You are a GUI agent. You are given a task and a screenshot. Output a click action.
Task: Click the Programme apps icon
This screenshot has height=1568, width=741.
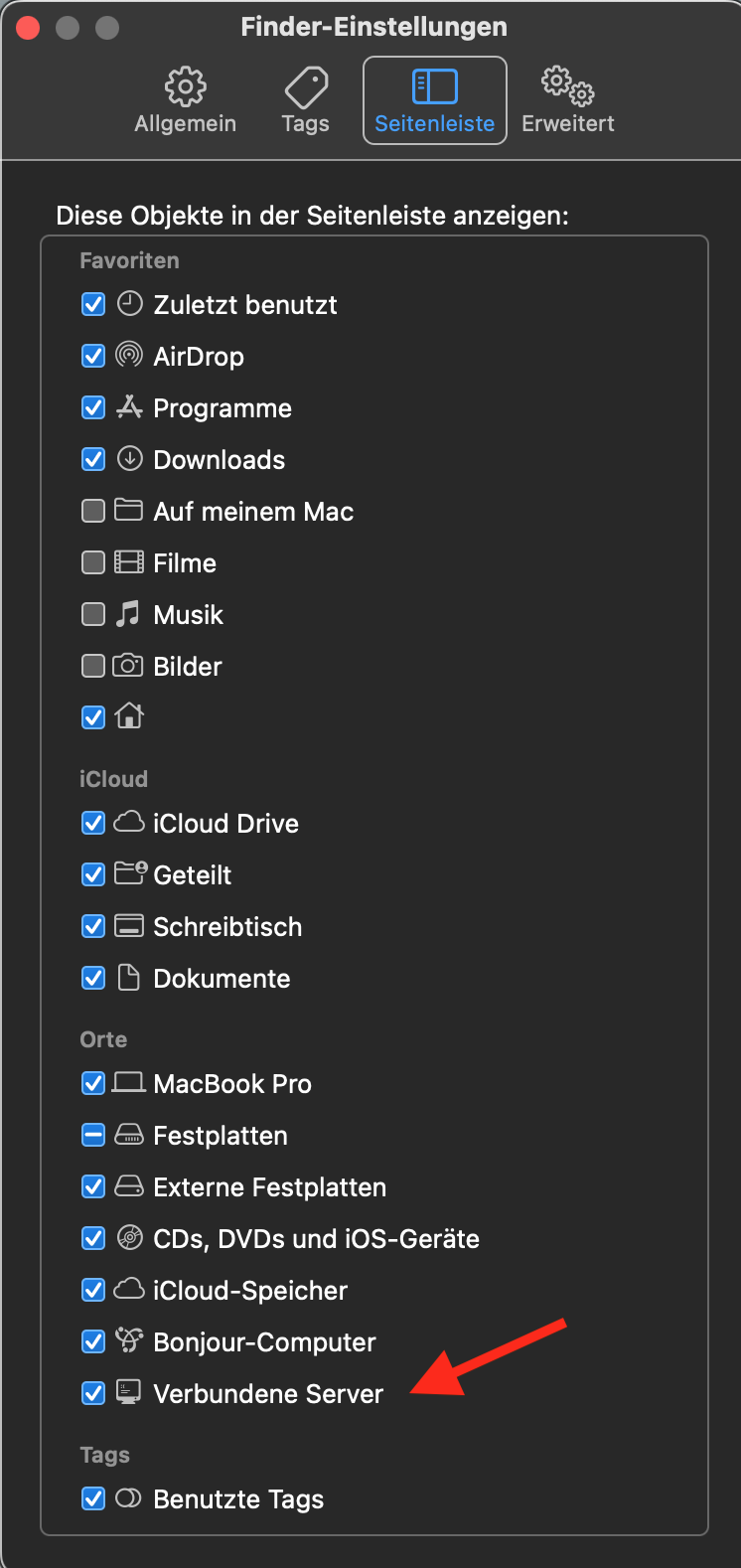point(129,407)
